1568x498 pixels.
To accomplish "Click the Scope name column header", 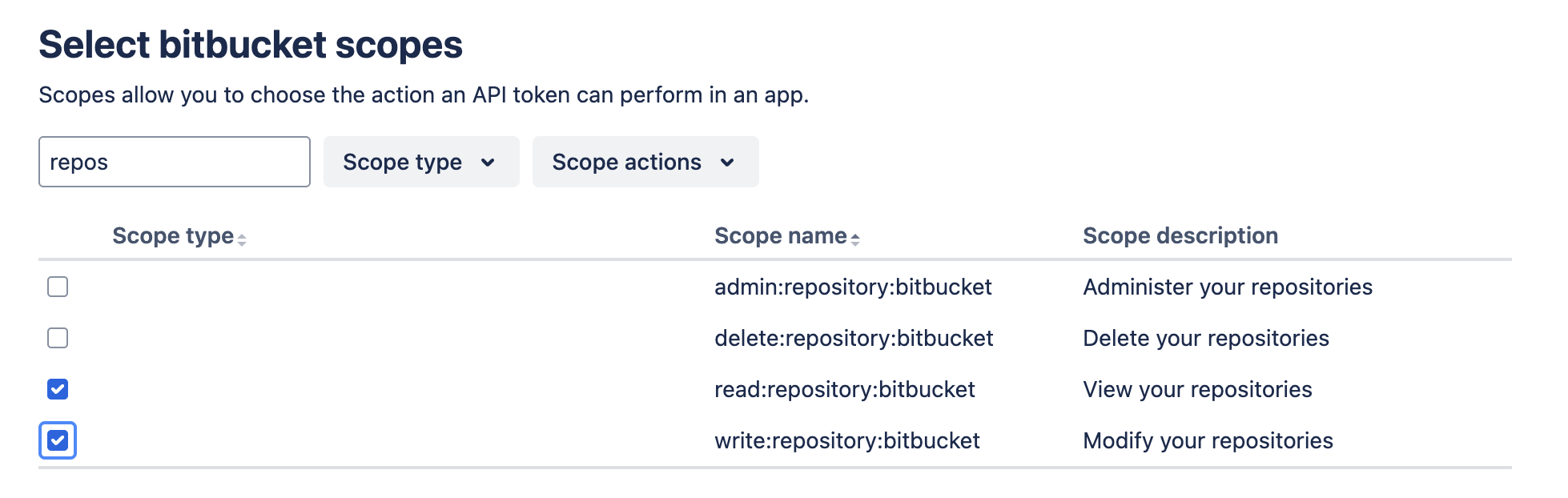I will (781, 235).
